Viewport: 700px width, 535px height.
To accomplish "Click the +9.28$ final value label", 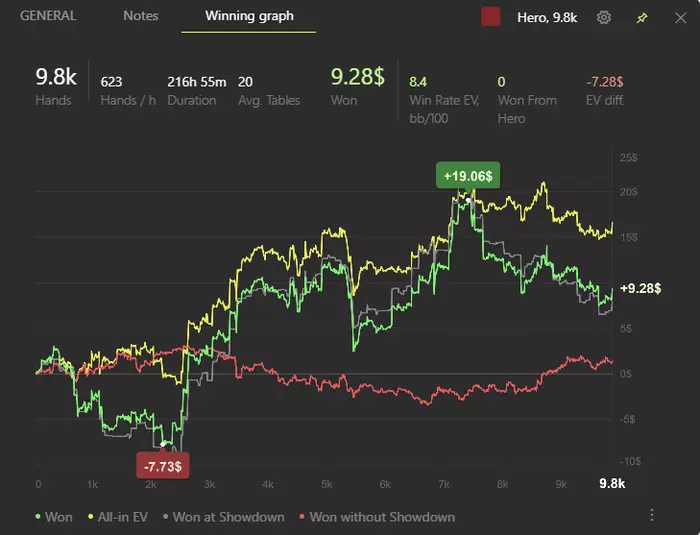I will pyautogui.click(x=641, y=288).
